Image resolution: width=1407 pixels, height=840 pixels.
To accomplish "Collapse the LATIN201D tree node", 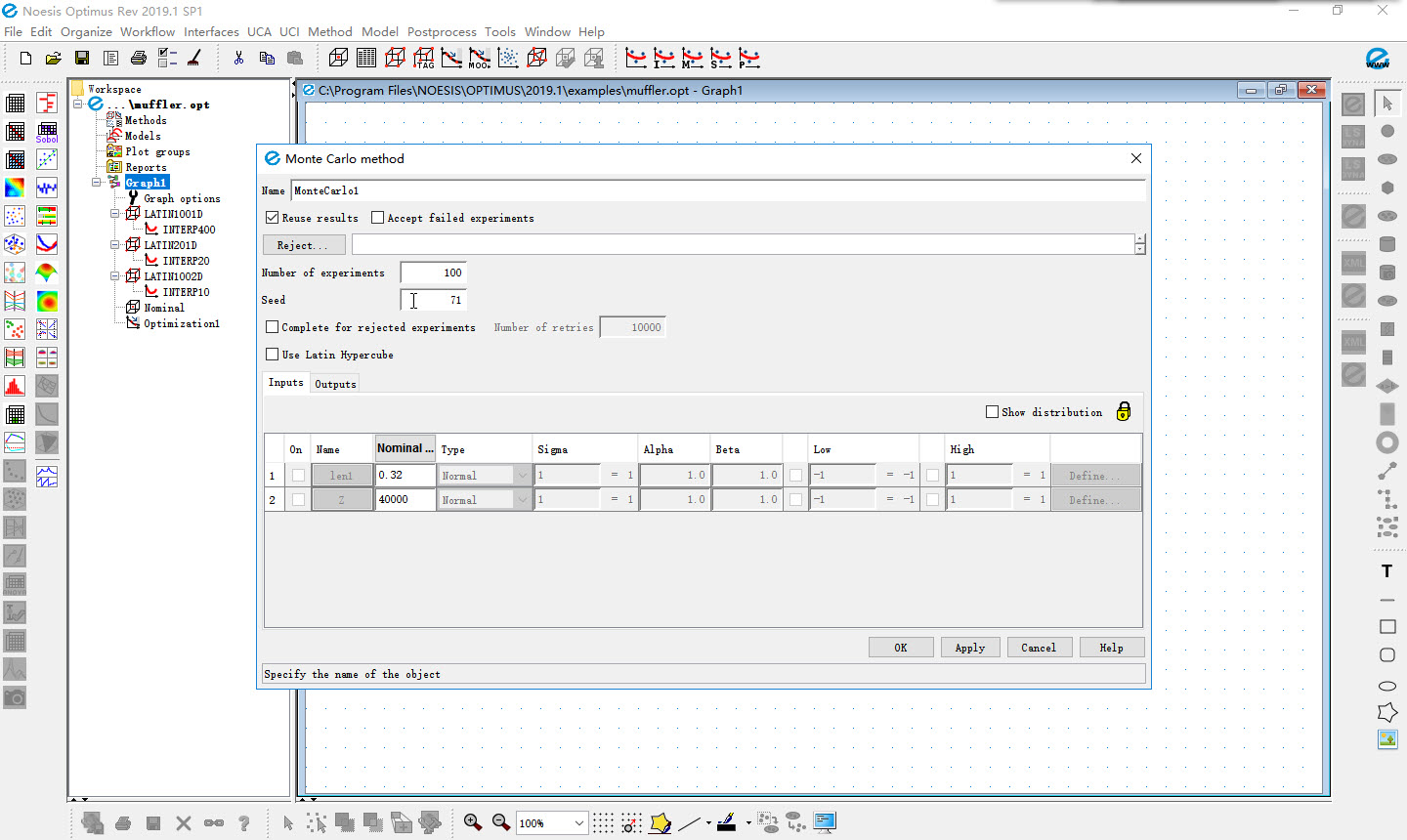I will coord(114,245).
